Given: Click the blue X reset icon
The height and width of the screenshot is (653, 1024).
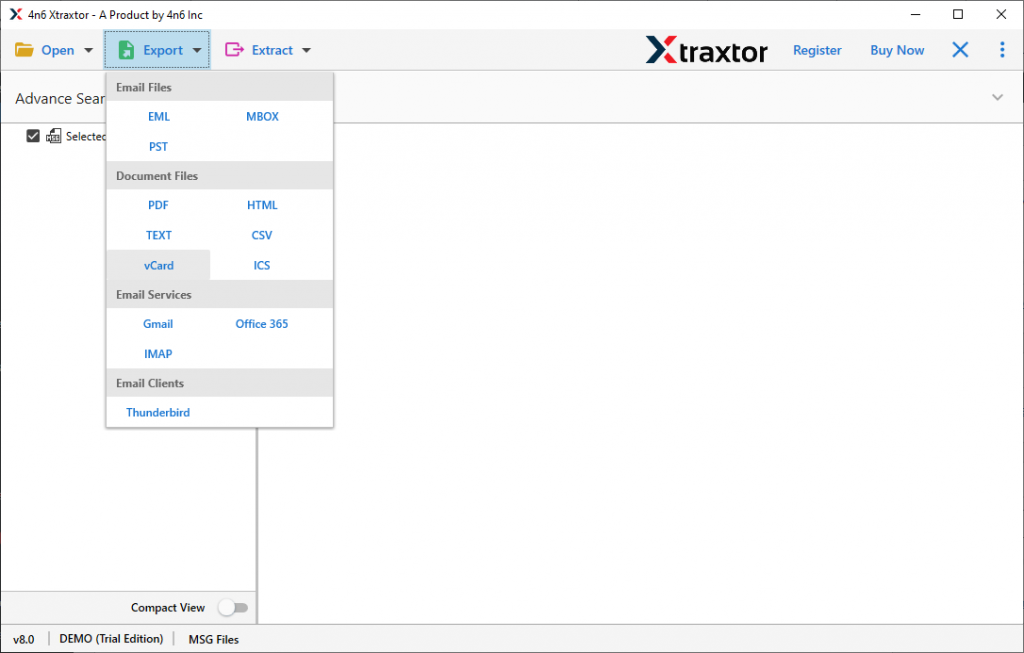Looking at the screenshot, I should 960,49.
